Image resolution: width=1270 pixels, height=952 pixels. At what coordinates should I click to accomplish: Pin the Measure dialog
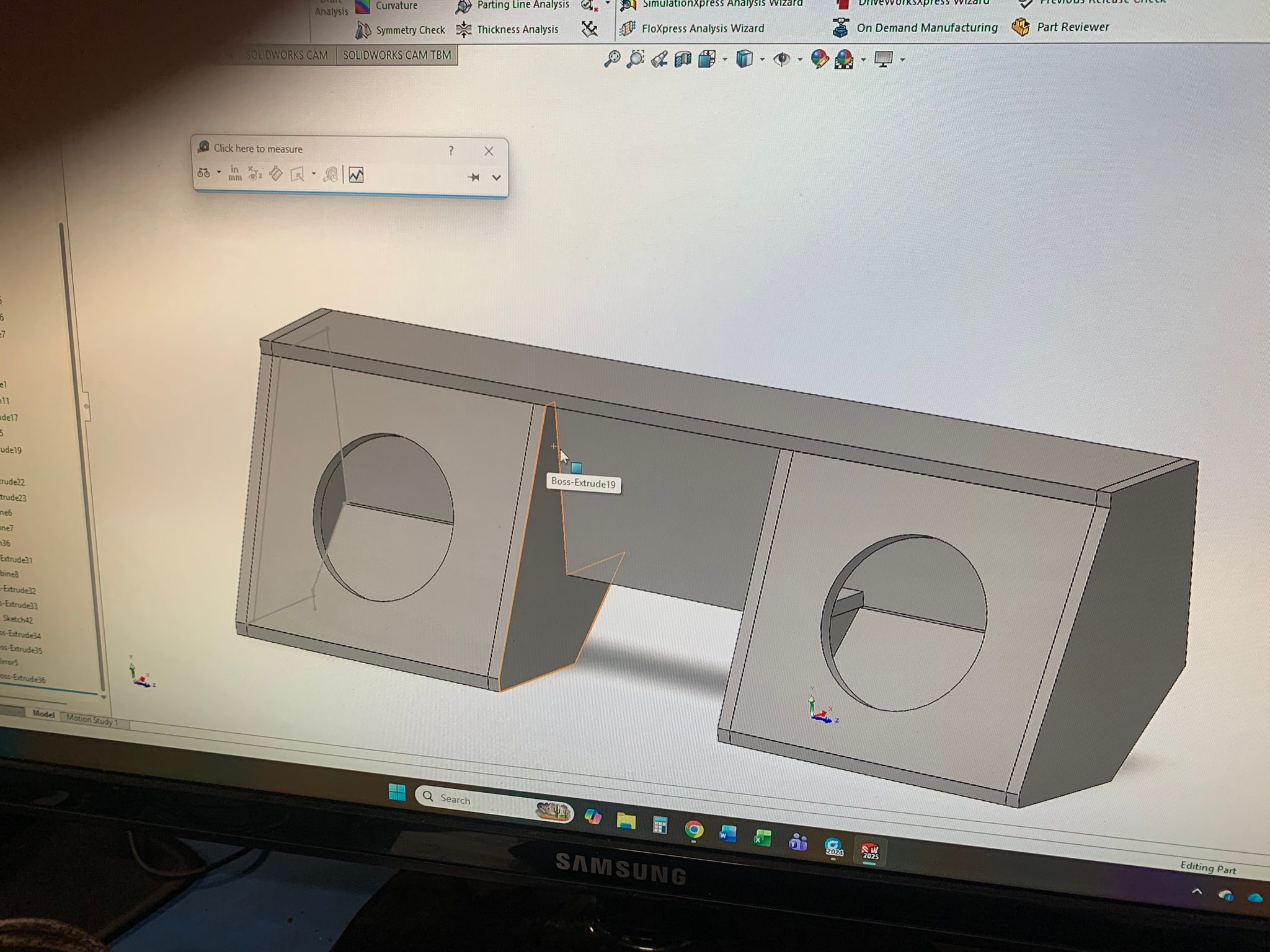click(474, 177)
